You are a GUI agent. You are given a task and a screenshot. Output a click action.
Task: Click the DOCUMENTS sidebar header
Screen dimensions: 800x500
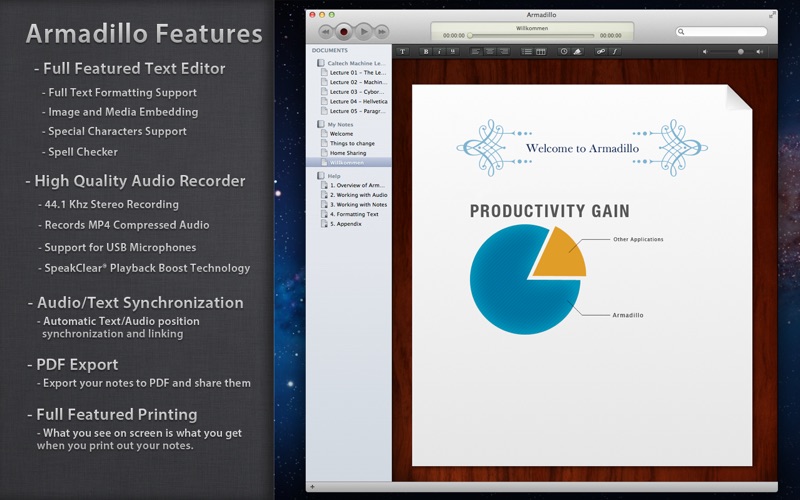click(330, 51)
